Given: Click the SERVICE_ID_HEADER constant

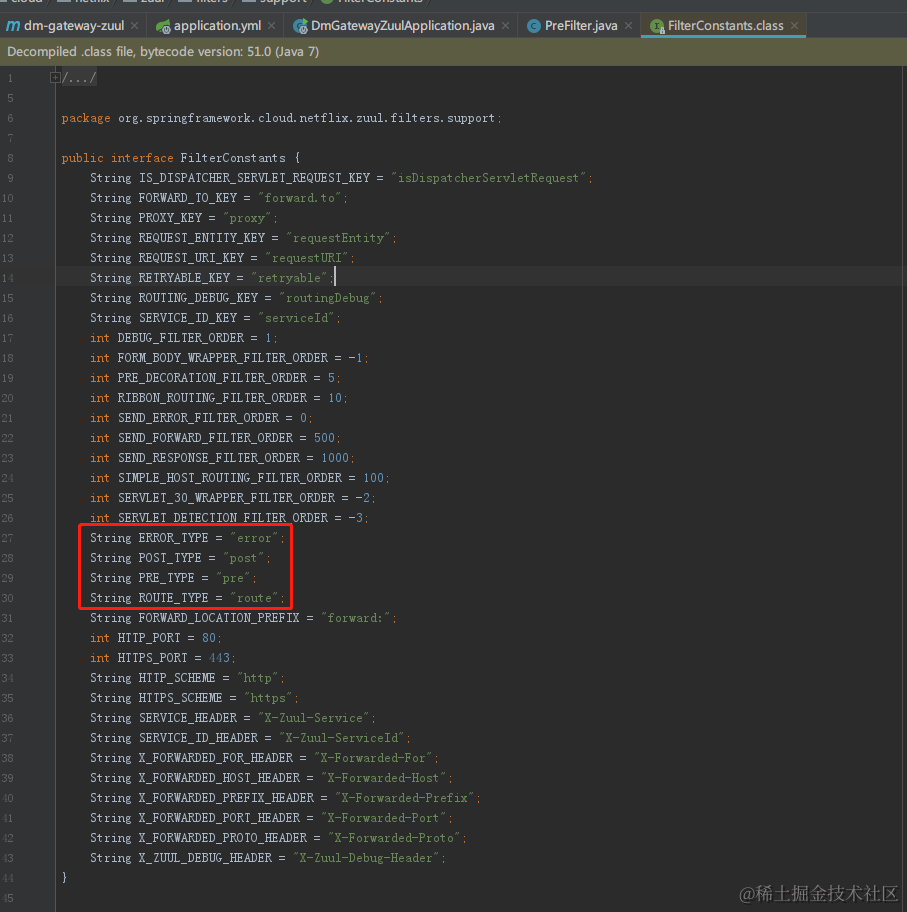Looking at the screenshot, I should tap(198, 738).
